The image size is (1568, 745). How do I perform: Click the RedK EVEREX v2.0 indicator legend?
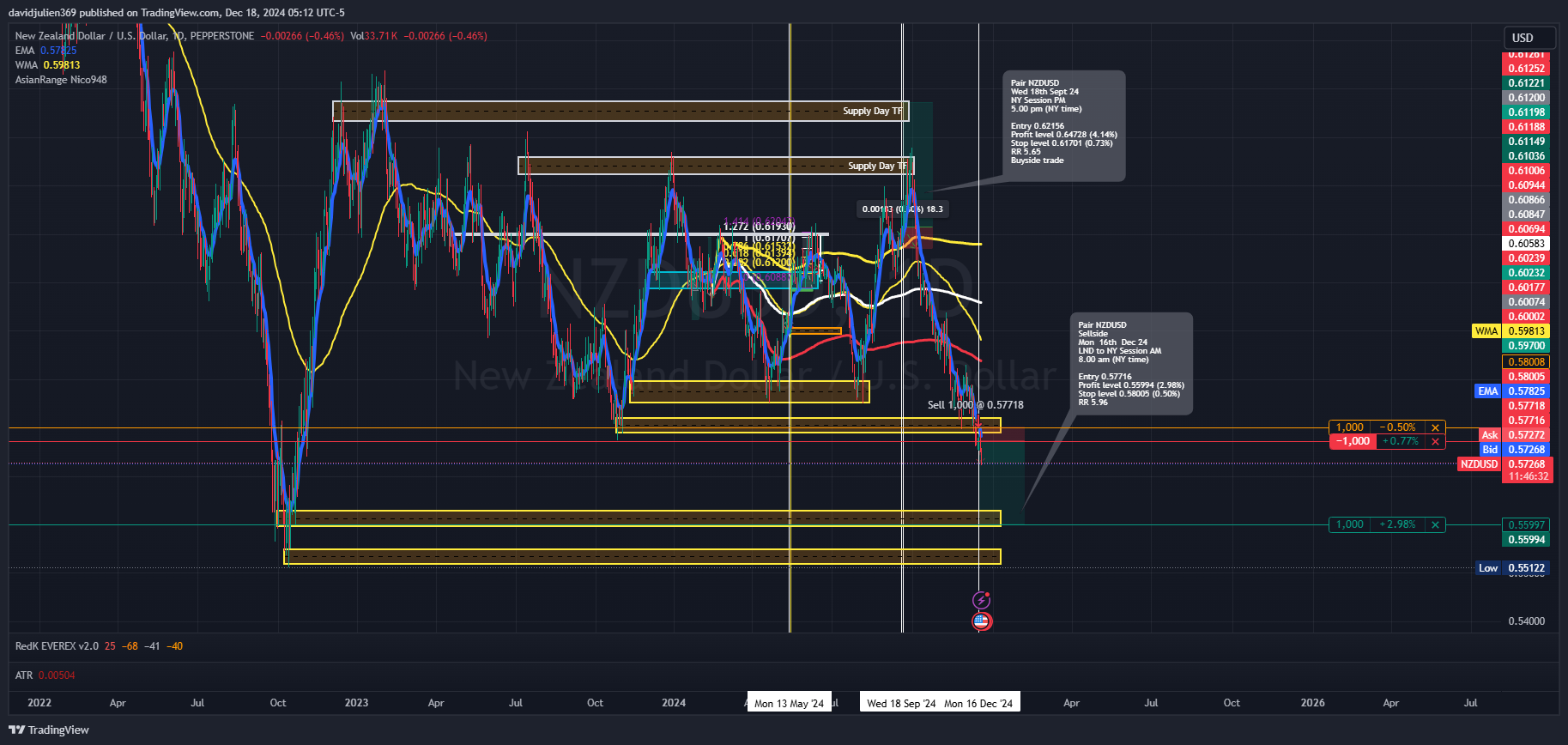click(x=99, y=646)
